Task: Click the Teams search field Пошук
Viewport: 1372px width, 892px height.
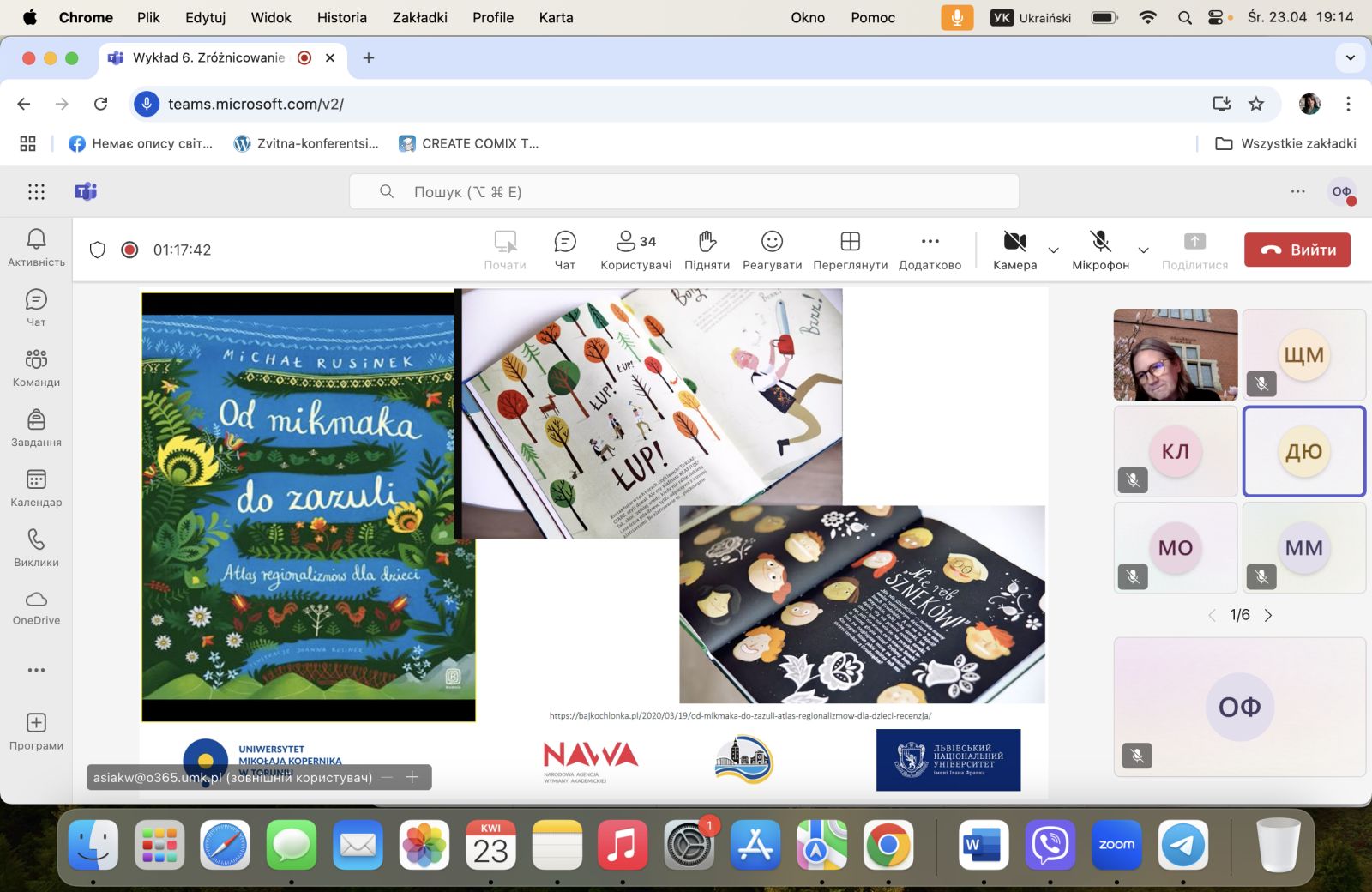Action: pos(683,191)
